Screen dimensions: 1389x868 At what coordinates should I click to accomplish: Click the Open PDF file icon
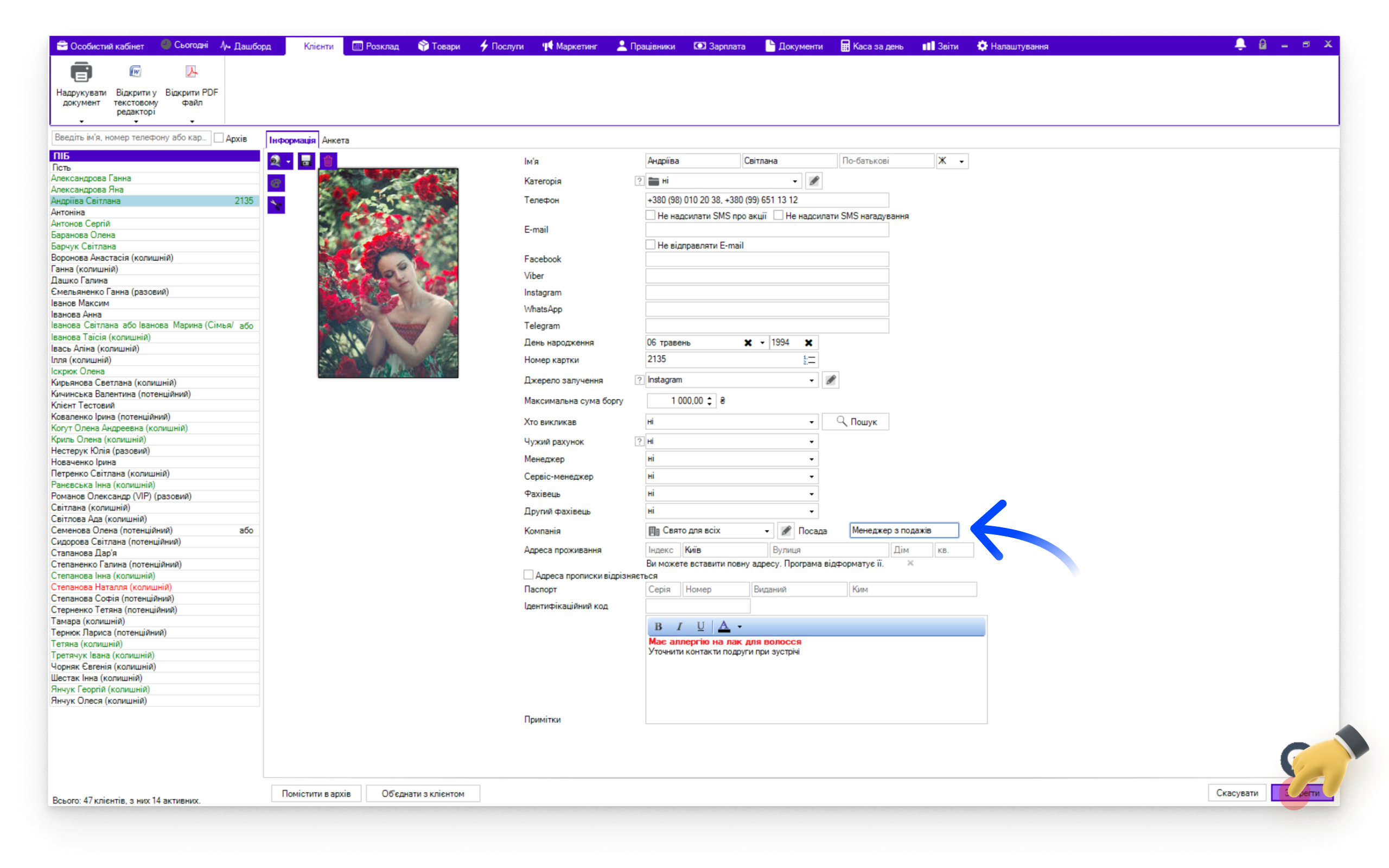191,72
